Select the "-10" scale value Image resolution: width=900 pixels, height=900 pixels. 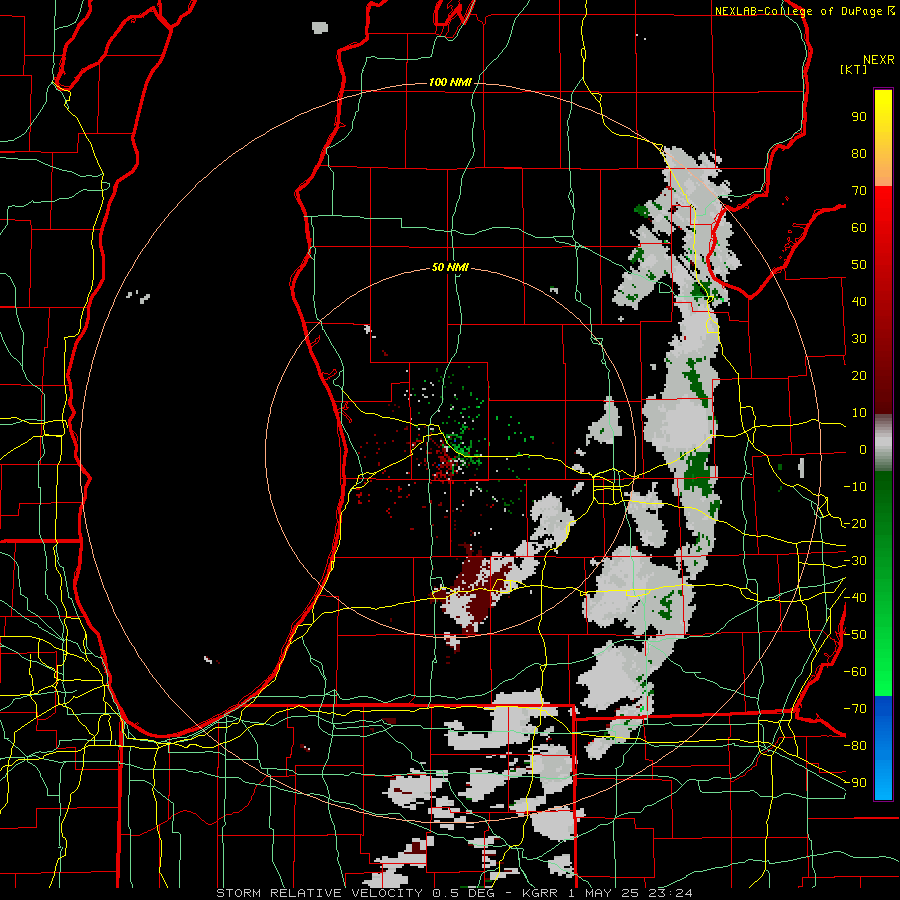click(x=855, y=487)
